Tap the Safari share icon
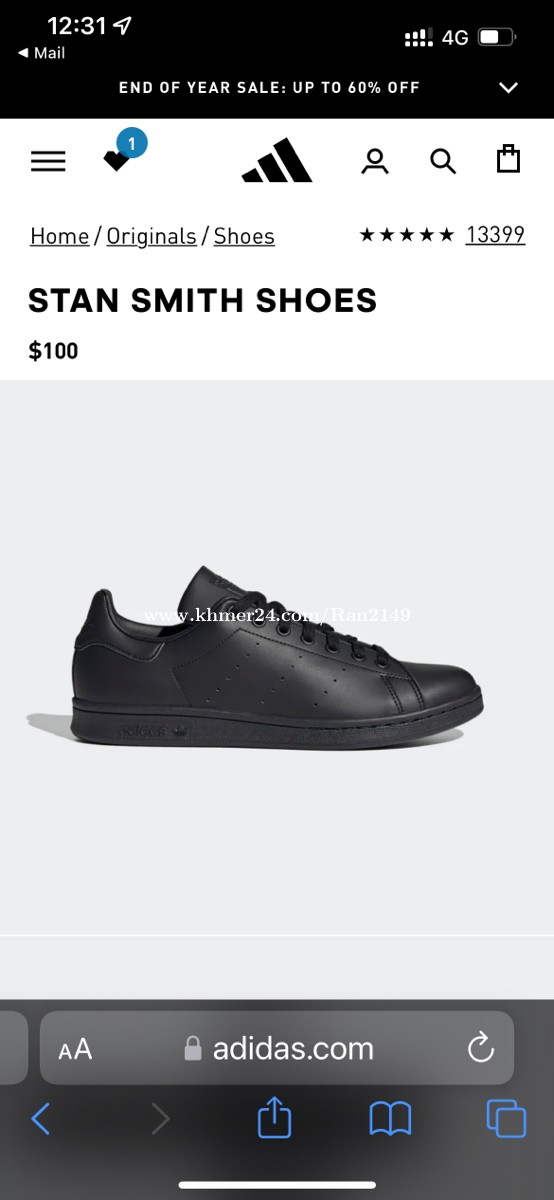The height and width of the screenshot is (1200, 554). 274,1118
